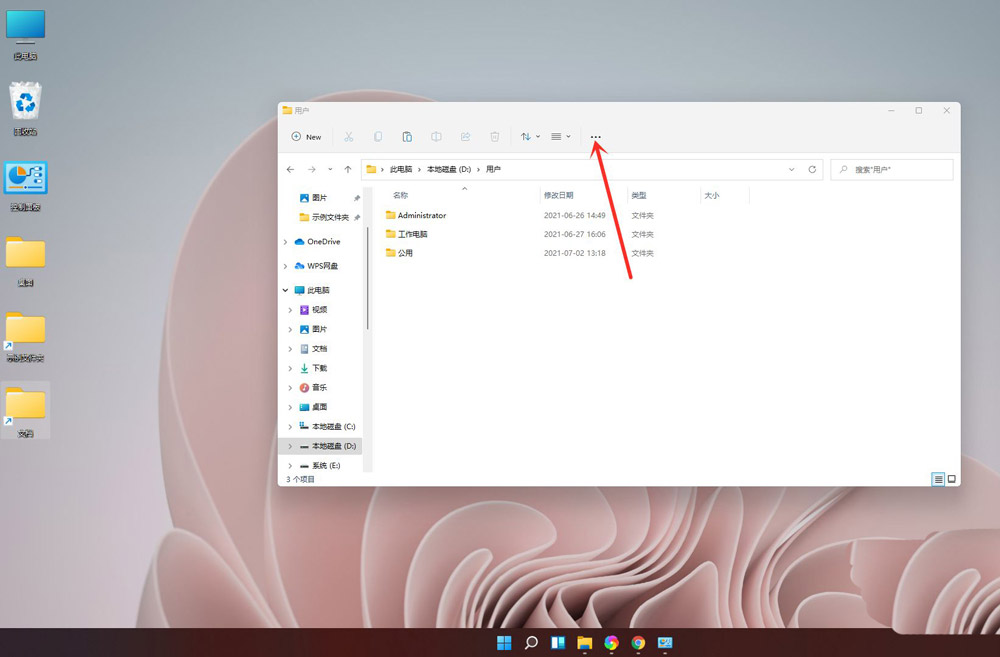
Task: Expand 此电脑 in the navigation pane
Action: (285, 290)
